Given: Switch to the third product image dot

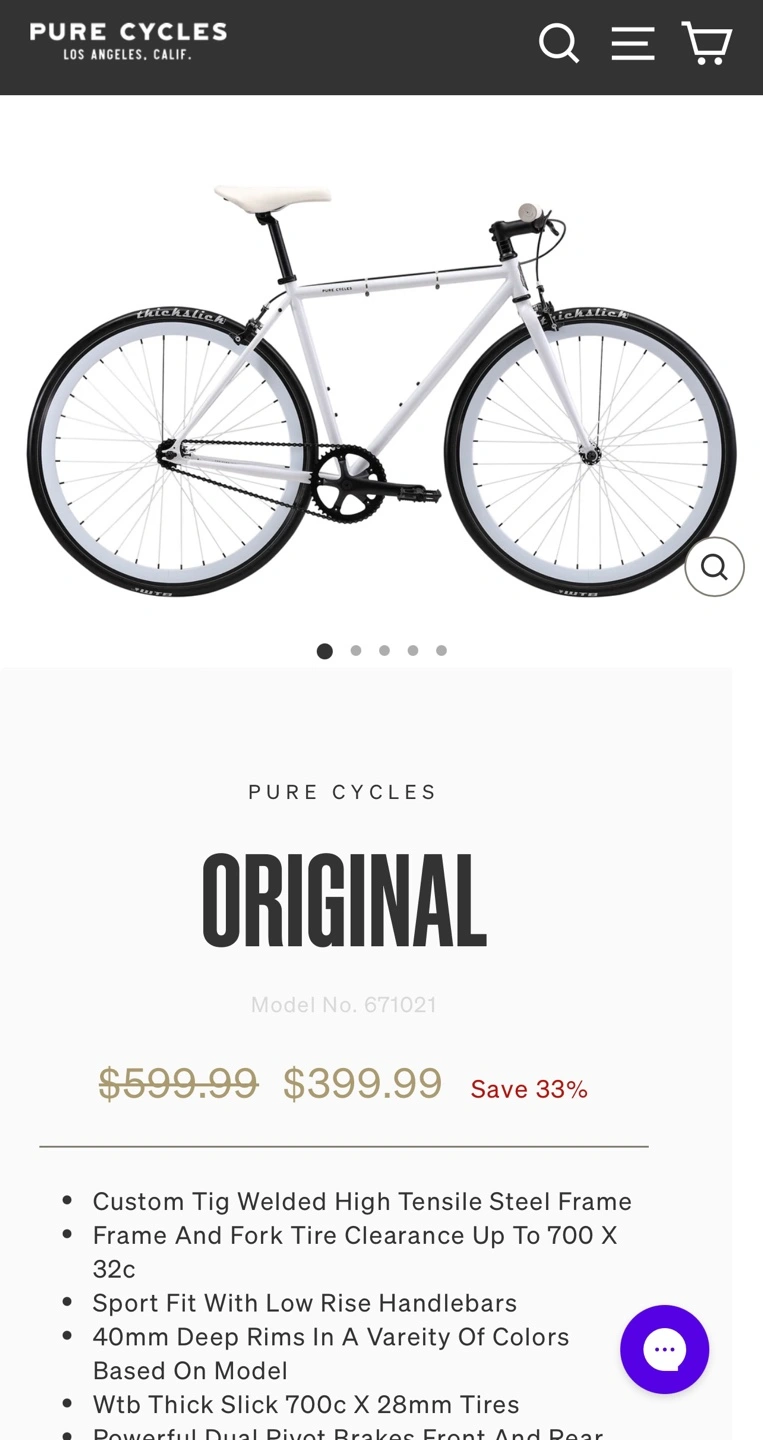Looking at the screenshot, I should (384, 651).
